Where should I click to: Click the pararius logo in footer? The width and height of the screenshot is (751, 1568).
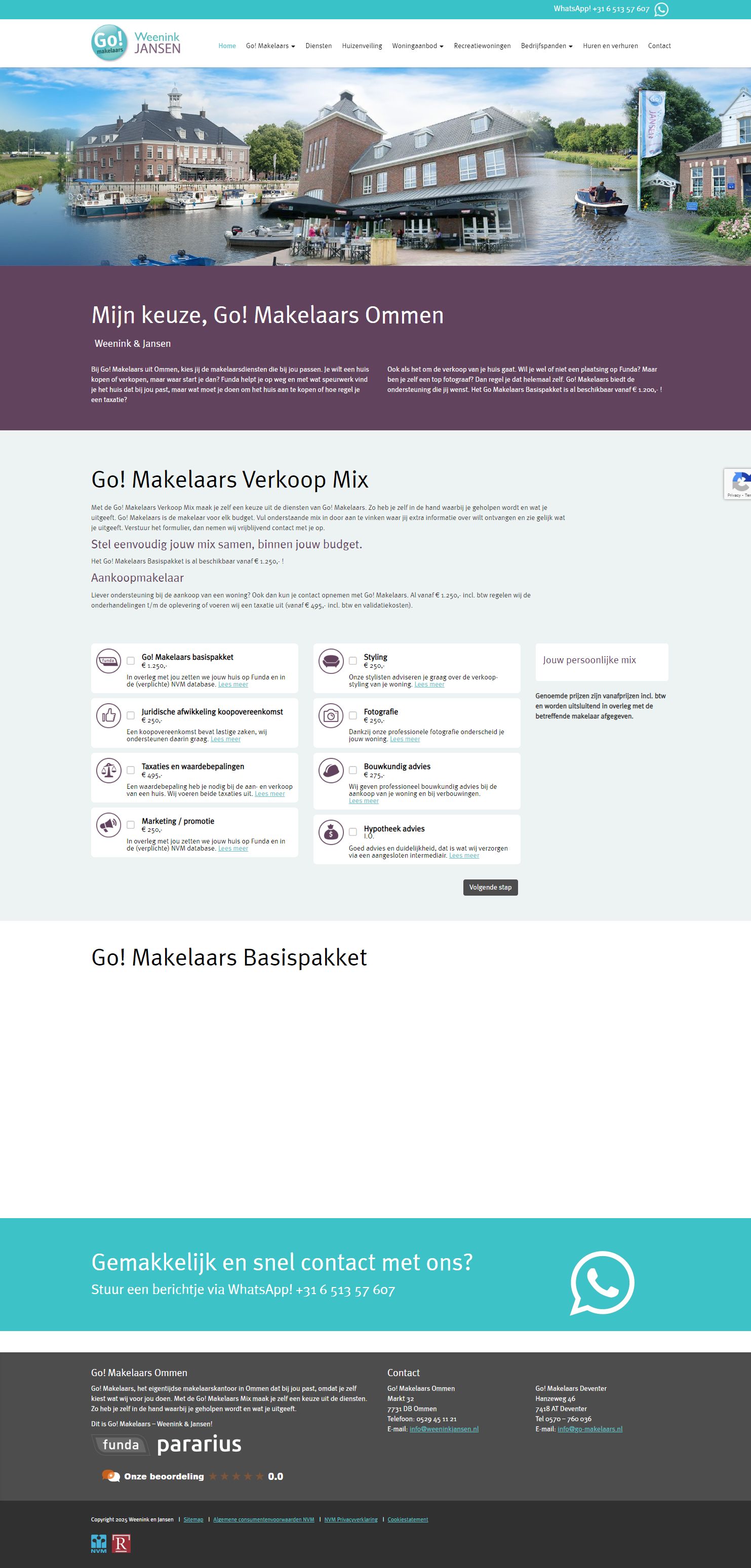pos(199,1444)
